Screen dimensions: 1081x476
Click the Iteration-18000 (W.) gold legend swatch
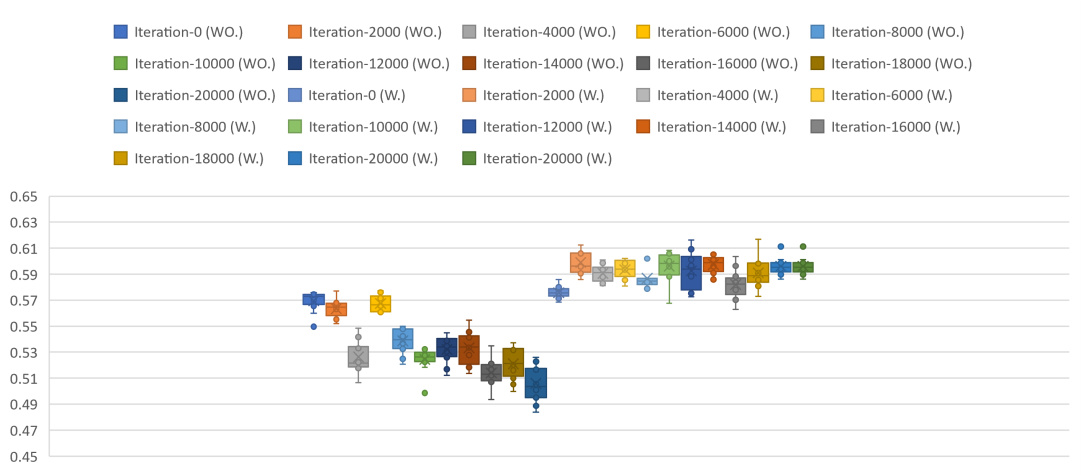pos(119,159)
